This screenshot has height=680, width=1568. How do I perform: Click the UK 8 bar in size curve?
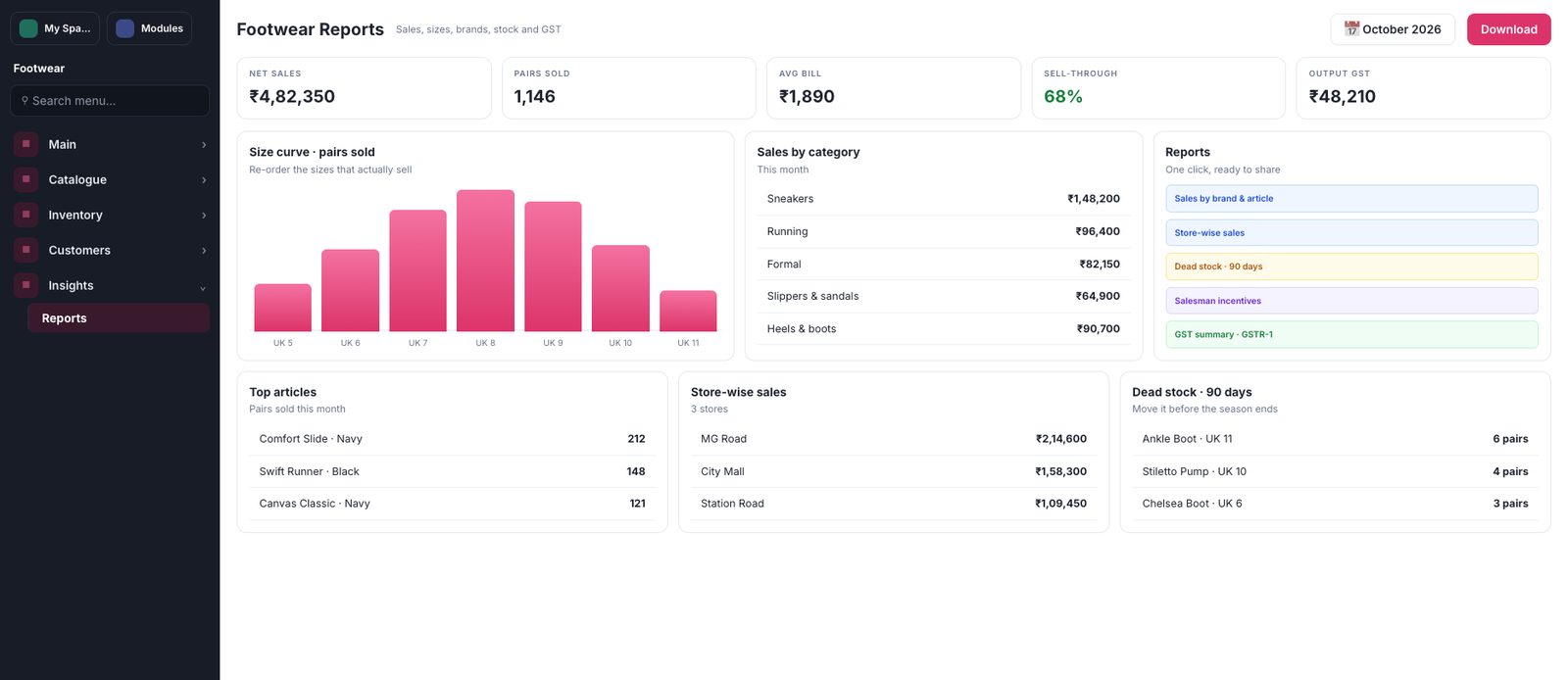point(485,261)
